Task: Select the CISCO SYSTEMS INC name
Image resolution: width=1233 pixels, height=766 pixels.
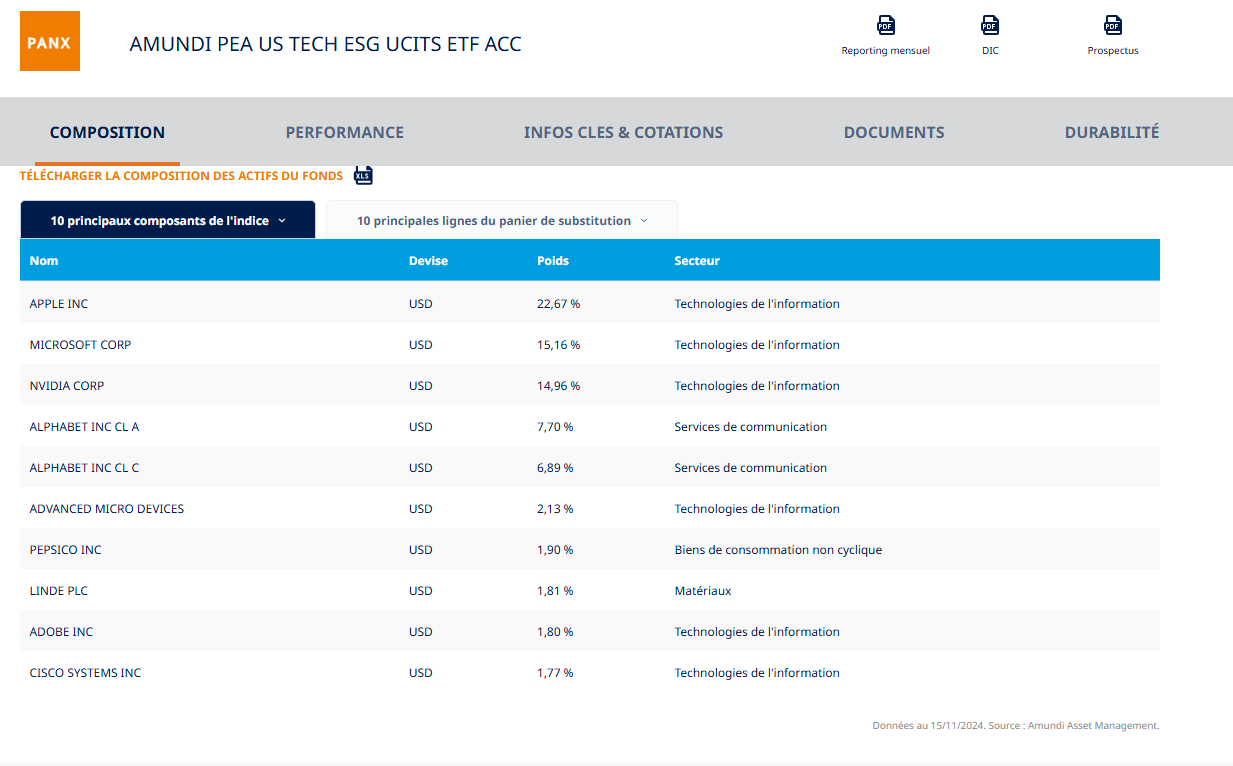Action: click(x=85, y=673)
